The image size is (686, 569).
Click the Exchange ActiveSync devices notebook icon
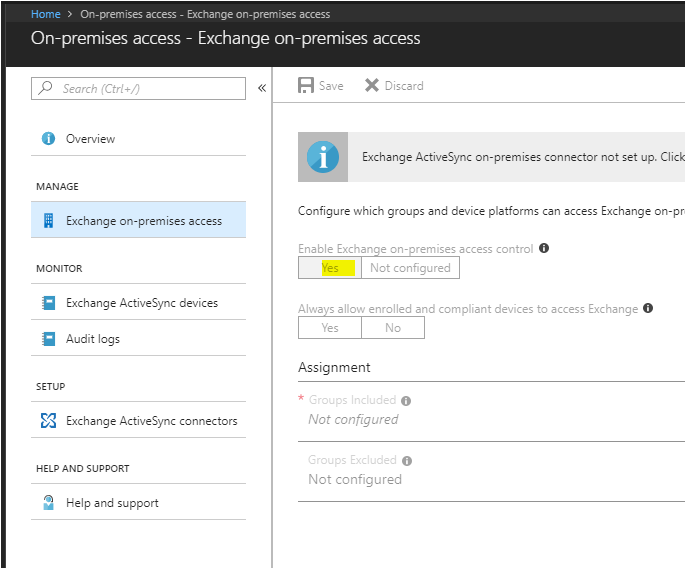(x=49, y=303)
